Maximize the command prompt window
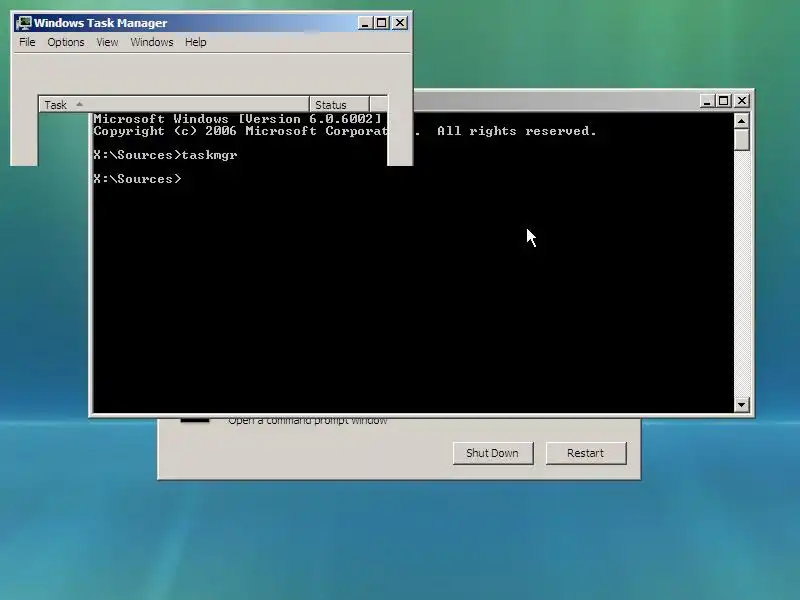Screen dimensions: 800x600 coord(723,101)
